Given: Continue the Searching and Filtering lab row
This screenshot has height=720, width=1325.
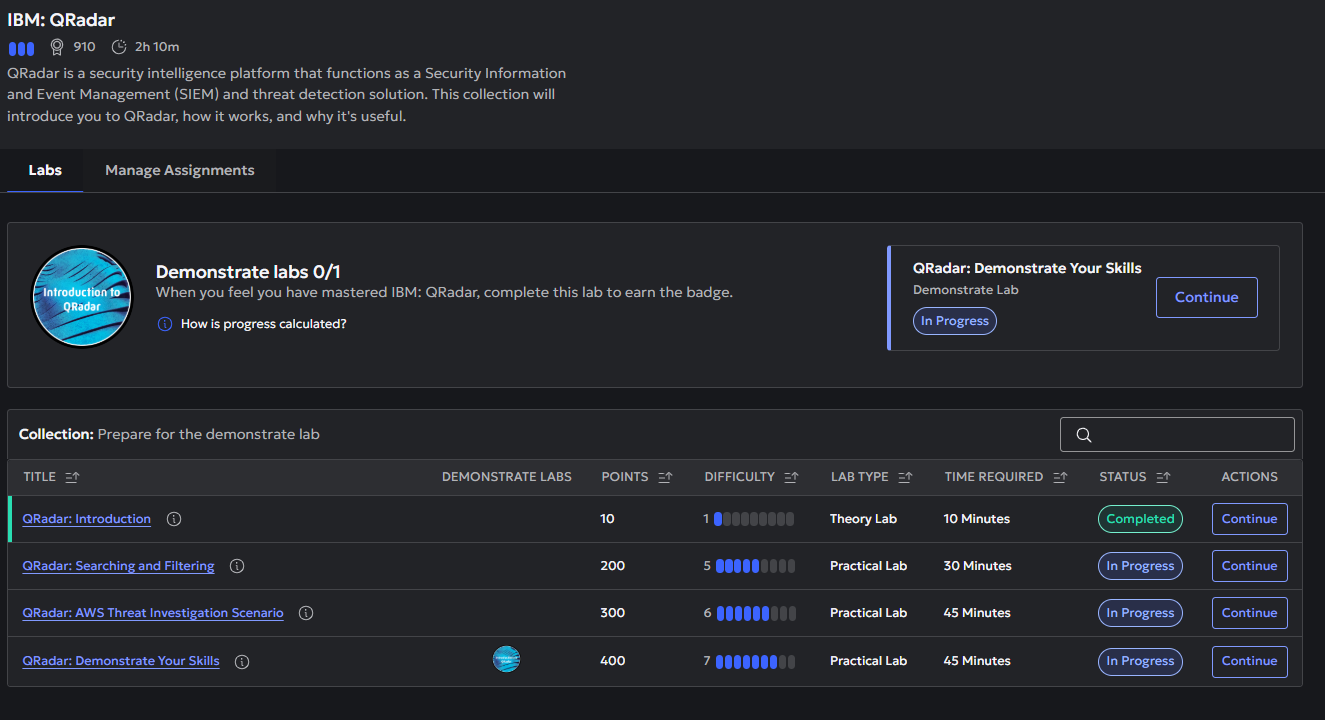Looking at the screenshot, I should click(1249, 566).
